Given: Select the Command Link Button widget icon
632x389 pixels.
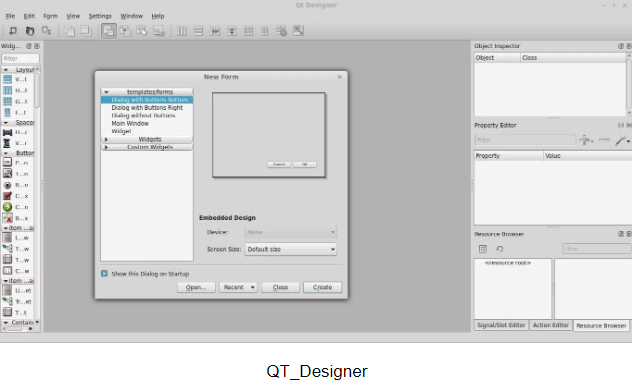Looking at the screenshot, I should pos(7,207).
